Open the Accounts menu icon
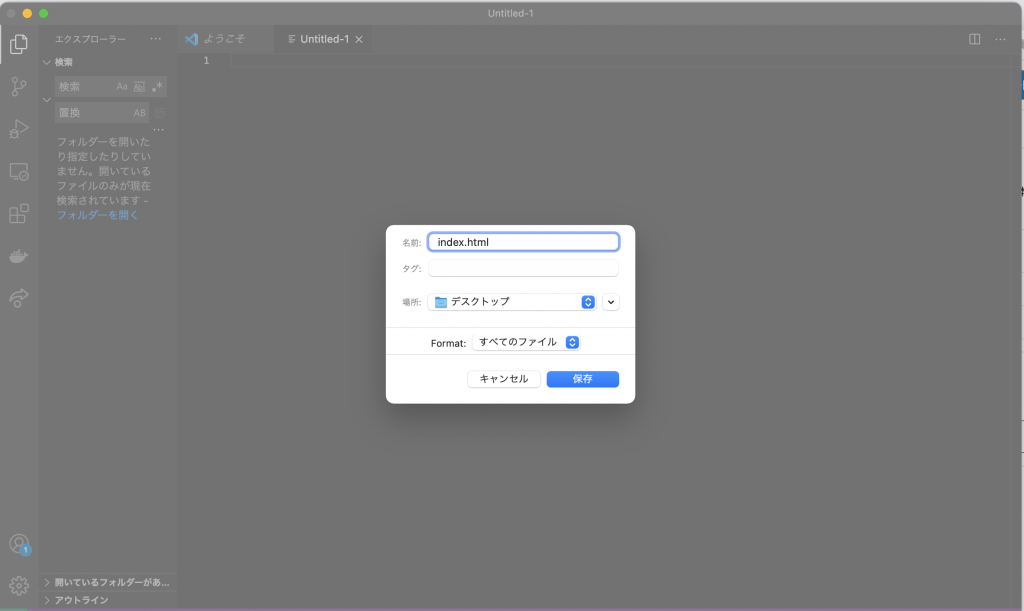1024x611 pixels. [x=18, y=544]
